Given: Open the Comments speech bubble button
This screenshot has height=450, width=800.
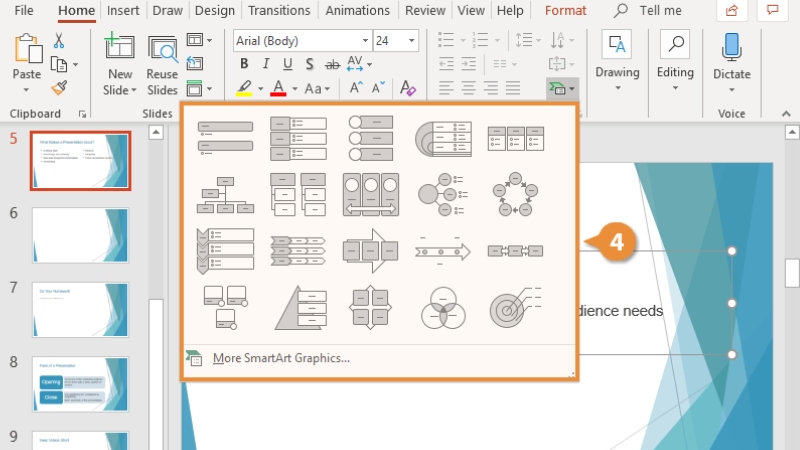Looking at the screenshot, I should pos(772,10).
